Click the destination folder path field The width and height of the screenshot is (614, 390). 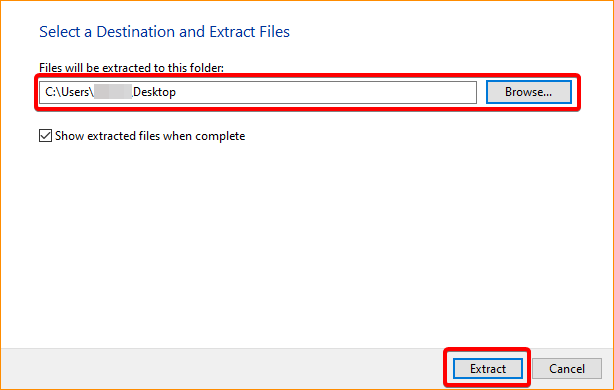[258, 92]
